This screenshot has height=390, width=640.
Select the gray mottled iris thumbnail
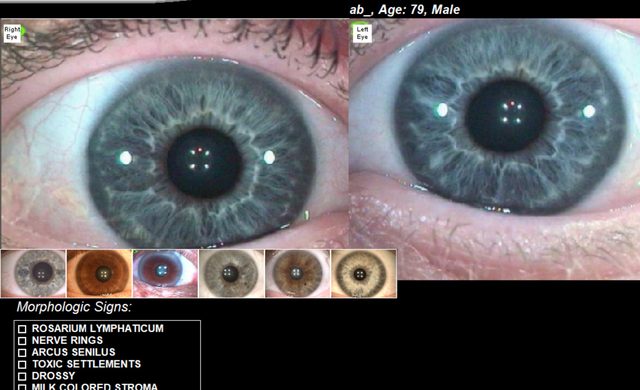pos(33,273)
